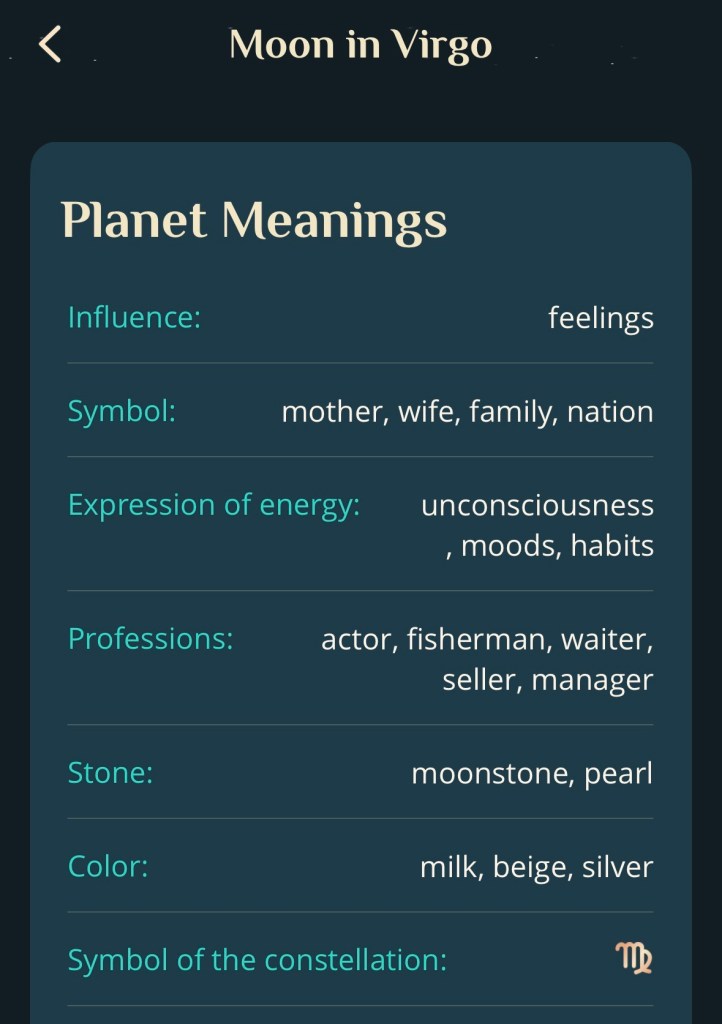The height and width of the screenshot is (1024, 722).
Task: Tap the Virgo constellation glyph
Action: [634, 960]
